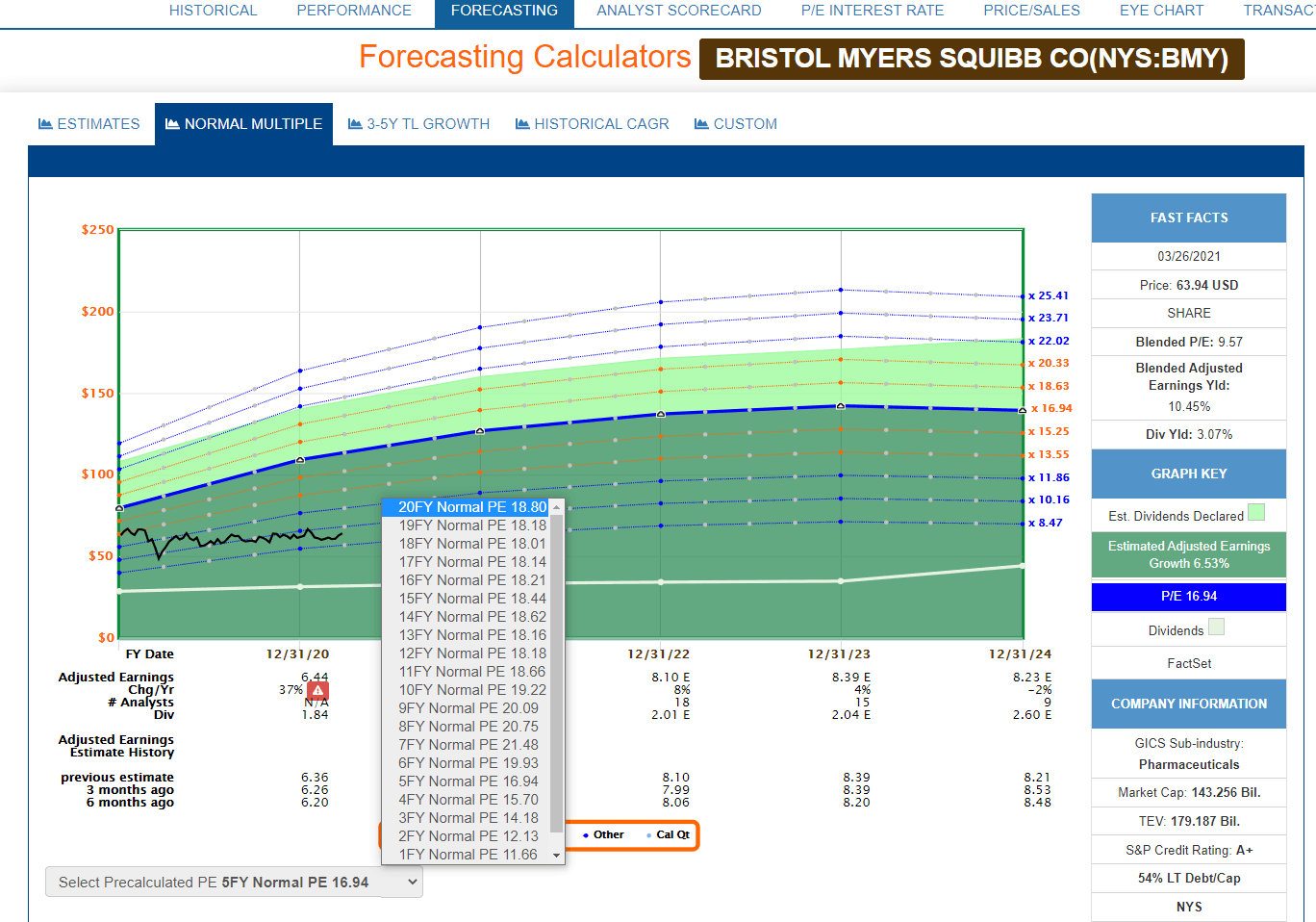Click the x 16.94 multiple line label
The image size is (1316, 922).
click(1051, 408)
